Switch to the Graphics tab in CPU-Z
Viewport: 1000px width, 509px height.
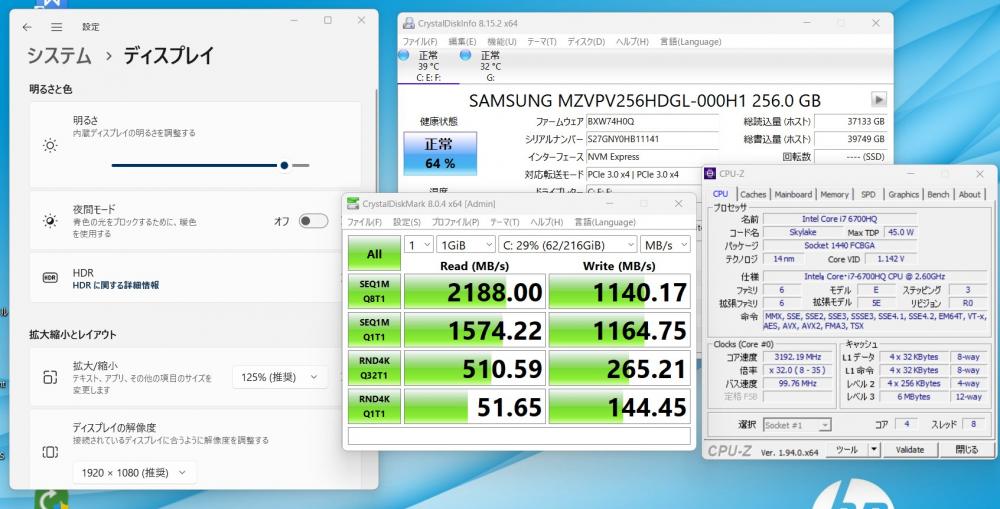coord(903,195)
